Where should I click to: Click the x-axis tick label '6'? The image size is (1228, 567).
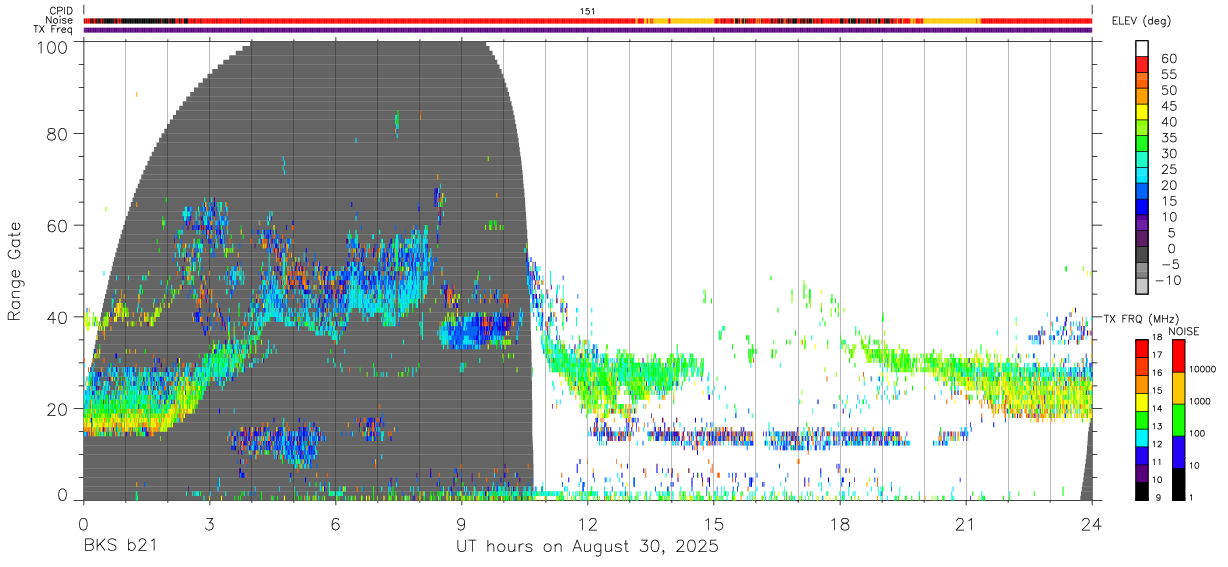click(x=335, y=524)
